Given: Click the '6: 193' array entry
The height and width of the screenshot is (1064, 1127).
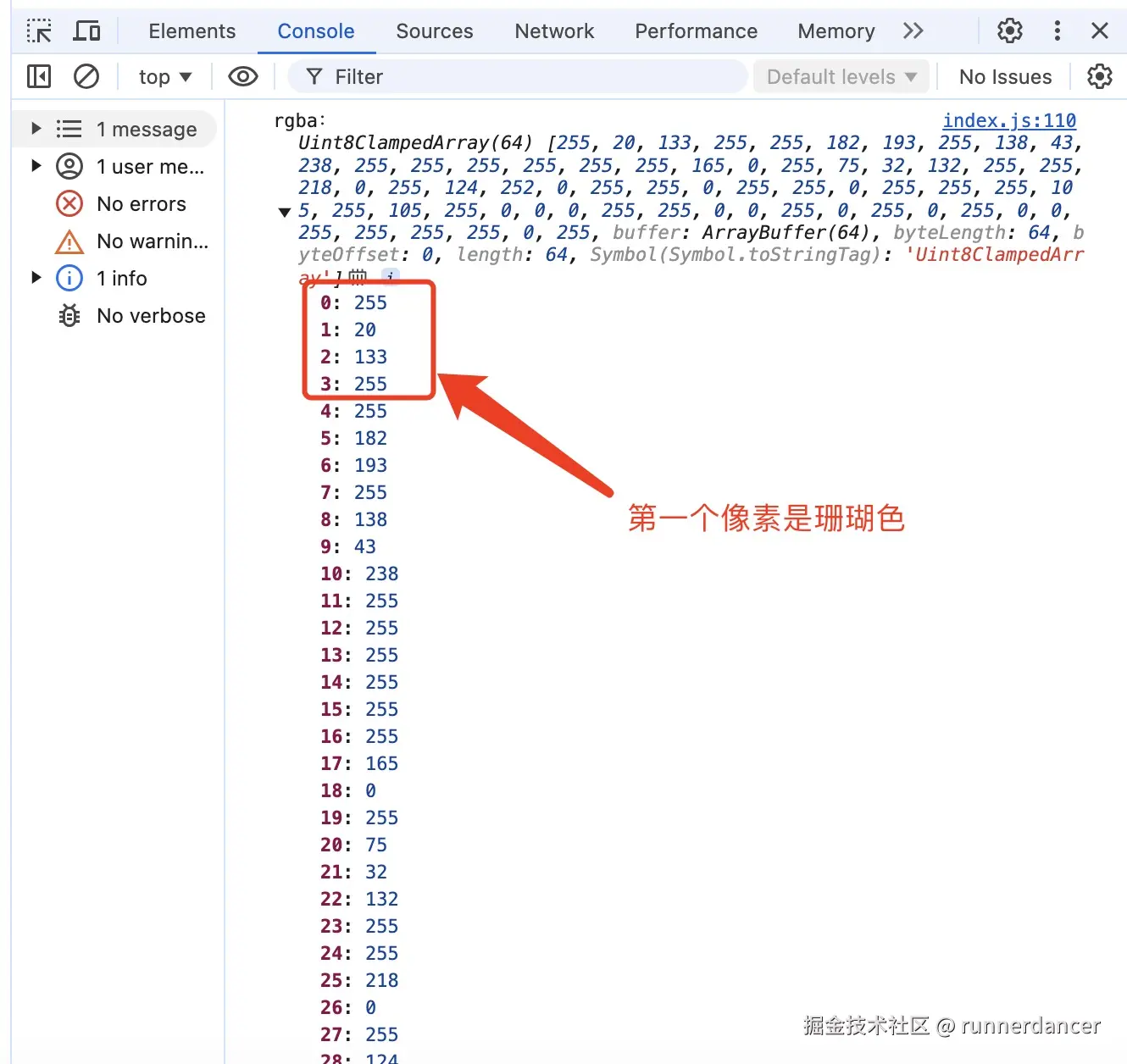Looking at the screenshot, I should (x=353, y=465).
